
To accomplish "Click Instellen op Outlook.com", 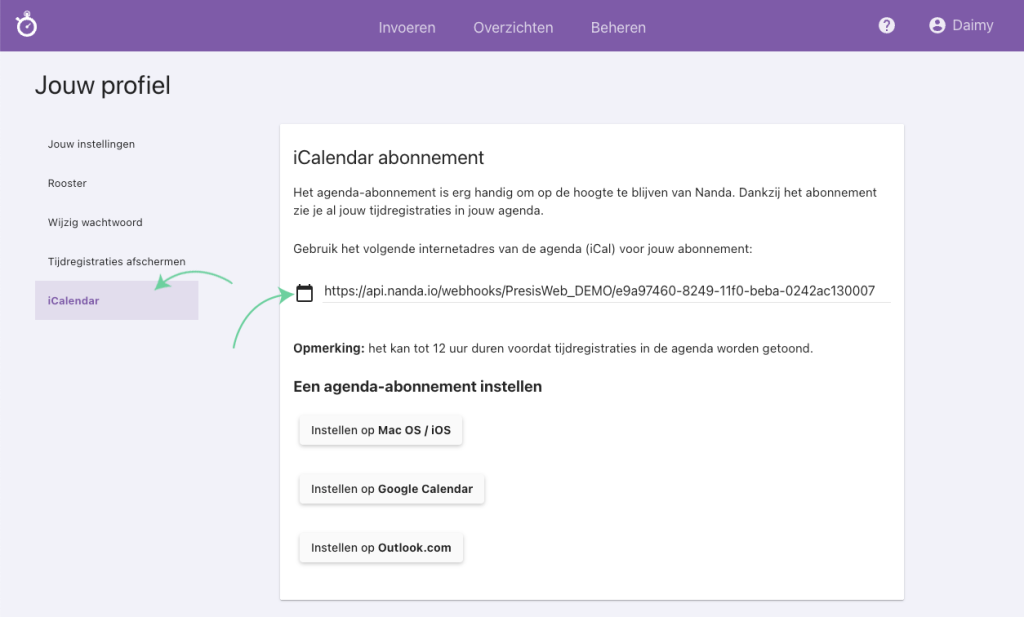I will click(x=381, y=547).
